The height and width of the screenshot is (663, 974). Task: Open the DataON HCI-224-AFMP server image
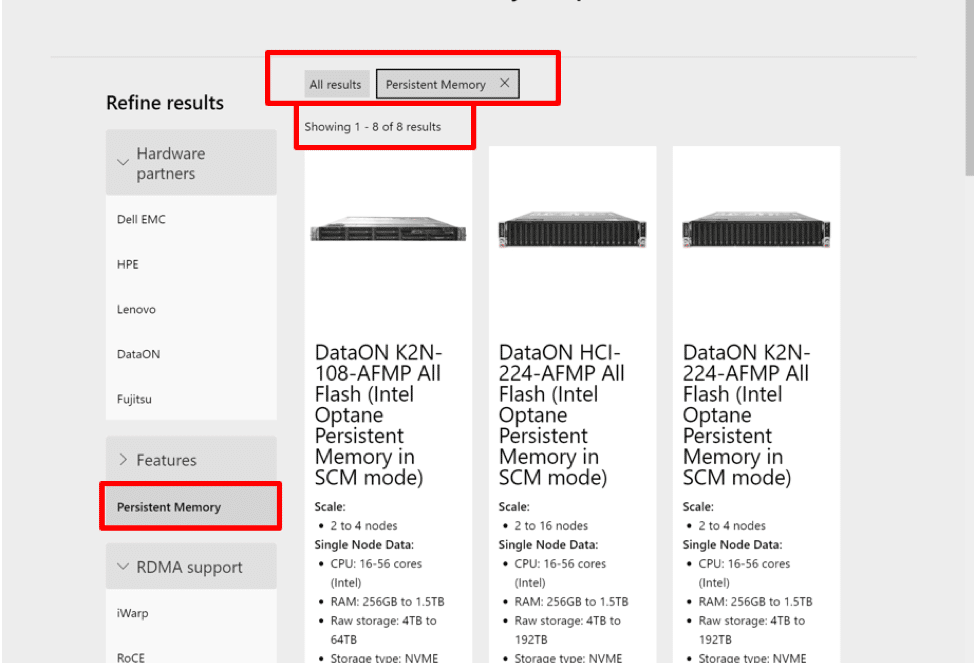[572, 229]
